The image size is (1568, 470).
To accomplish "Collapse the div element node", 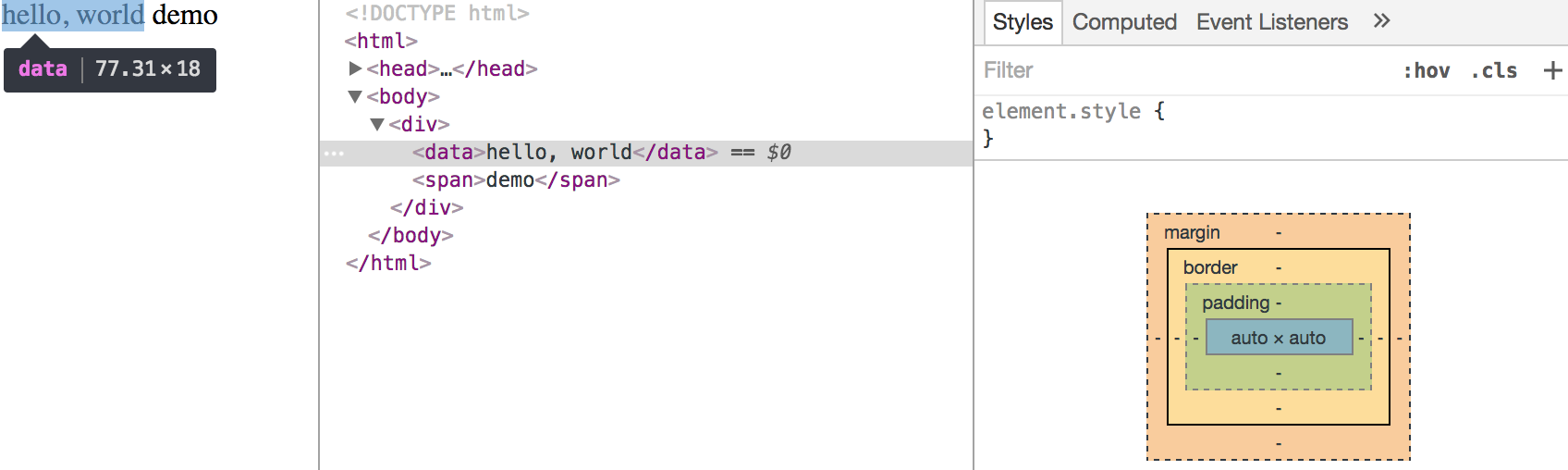I will (377, 124).
